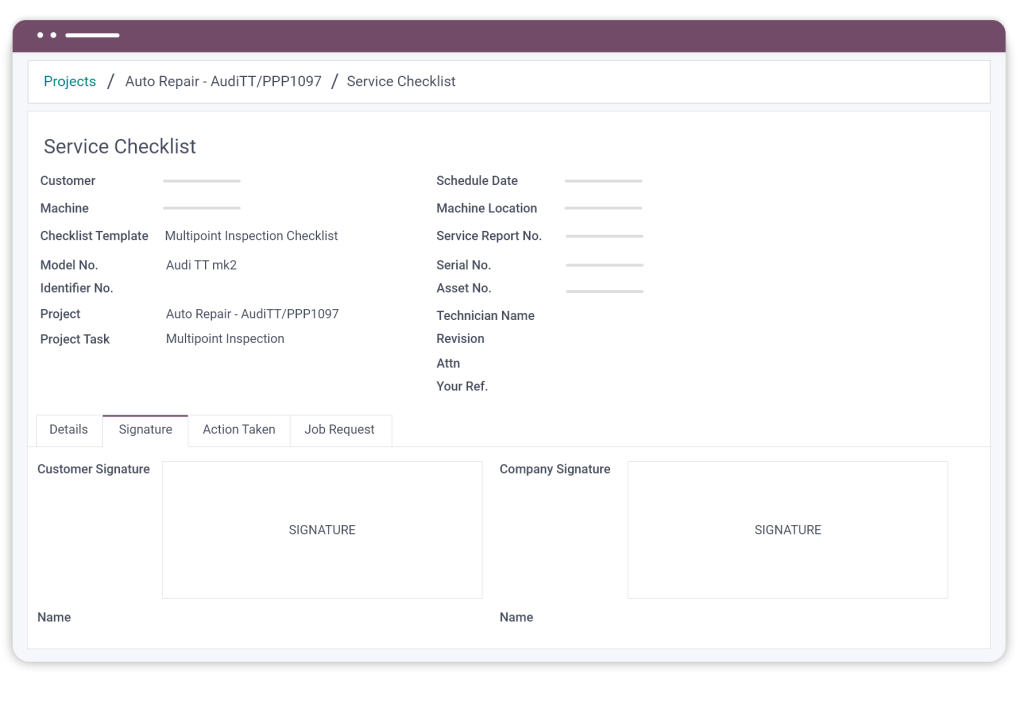
Task: Click the Multipoint Inspection project task value
Action: point(225,339)
